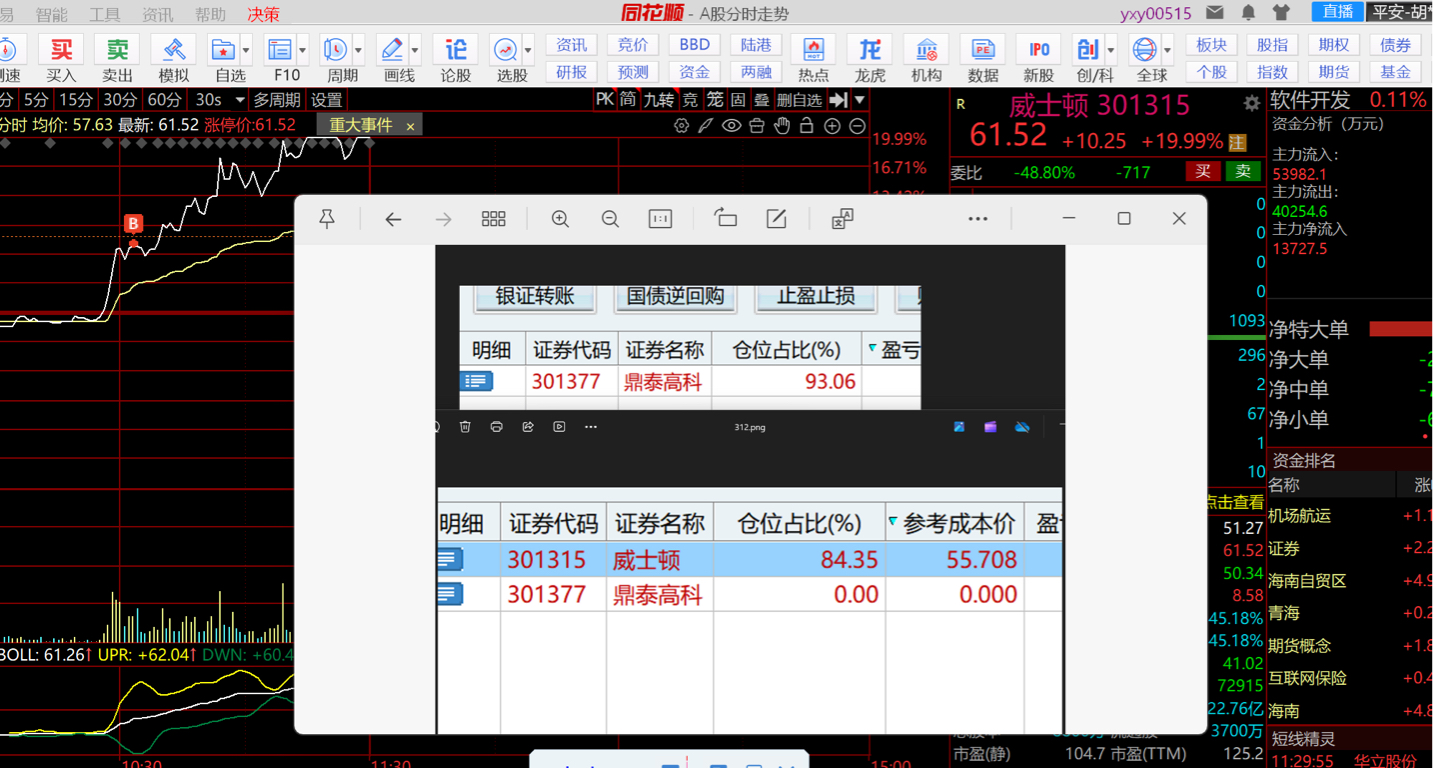Toggle the 固 fixed button on chart bar
Image resolution: width=1433 pixels, height=768 pixels.
click(x=738, y=99)
